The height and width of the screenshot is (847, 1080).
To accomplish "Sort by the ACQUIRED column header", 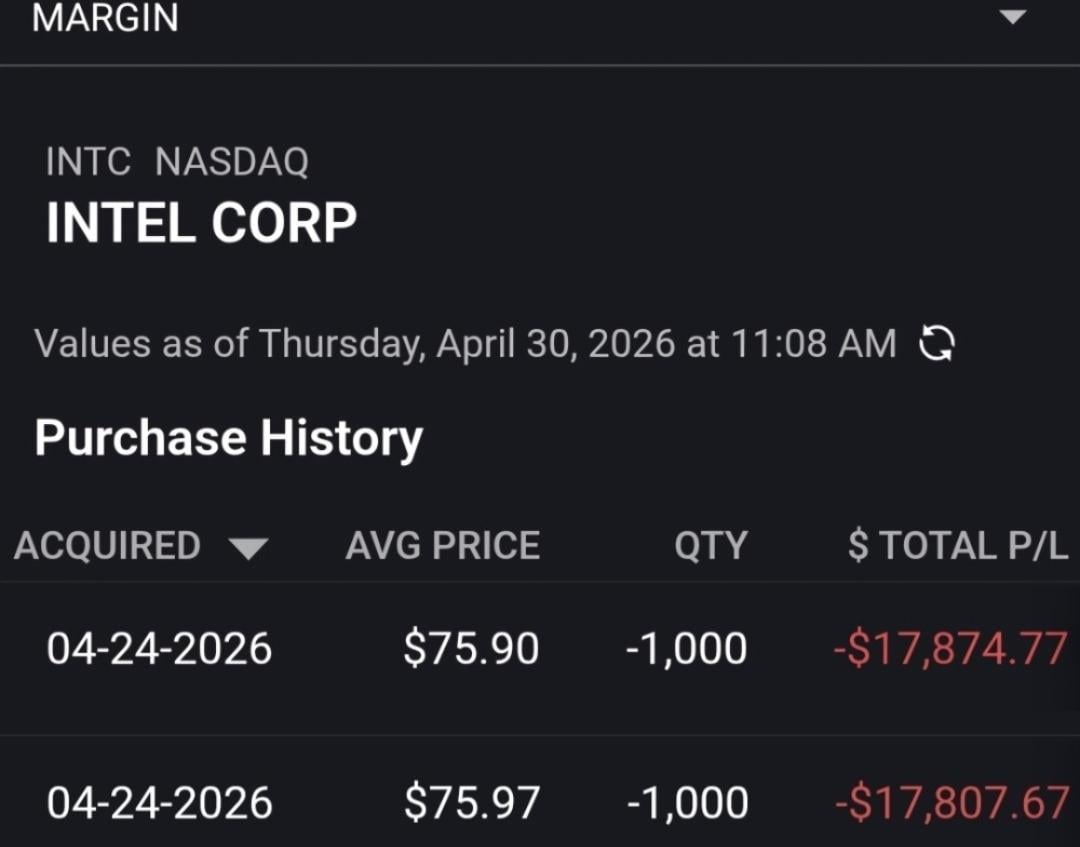I will pos(107,546).
